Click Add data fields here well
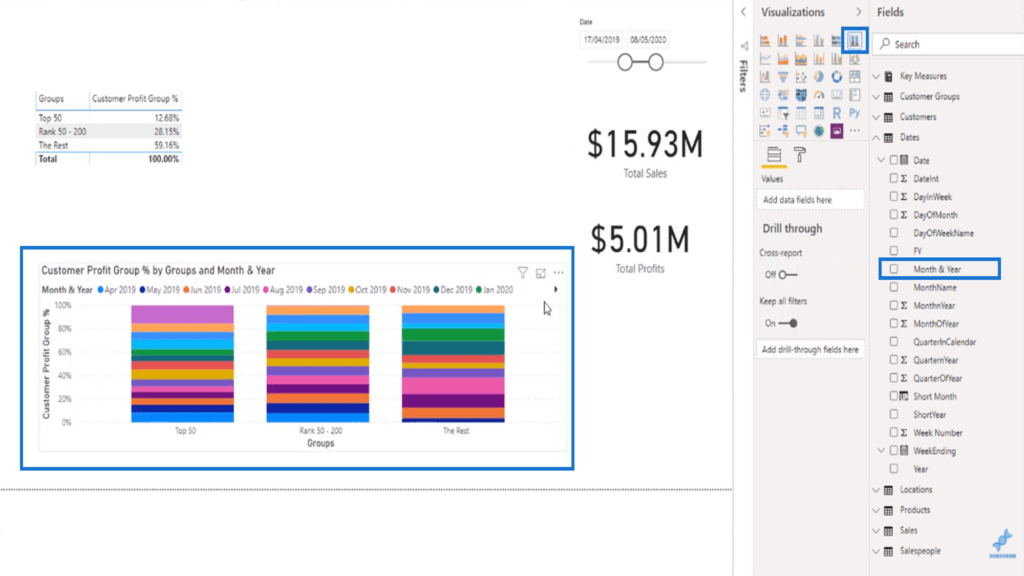The height and width of the screenshot is (576, 1024). (810, 200)
